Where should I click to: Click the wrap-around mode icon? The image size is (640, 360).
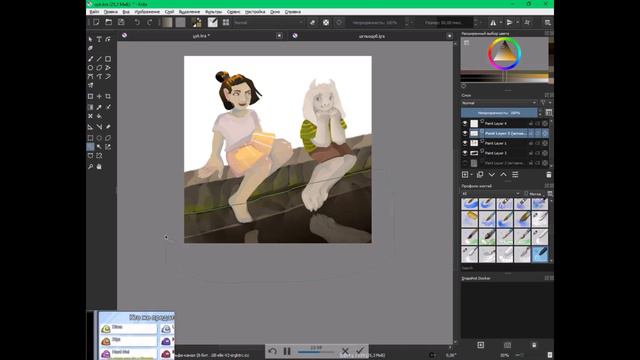[x=527, y=22]
